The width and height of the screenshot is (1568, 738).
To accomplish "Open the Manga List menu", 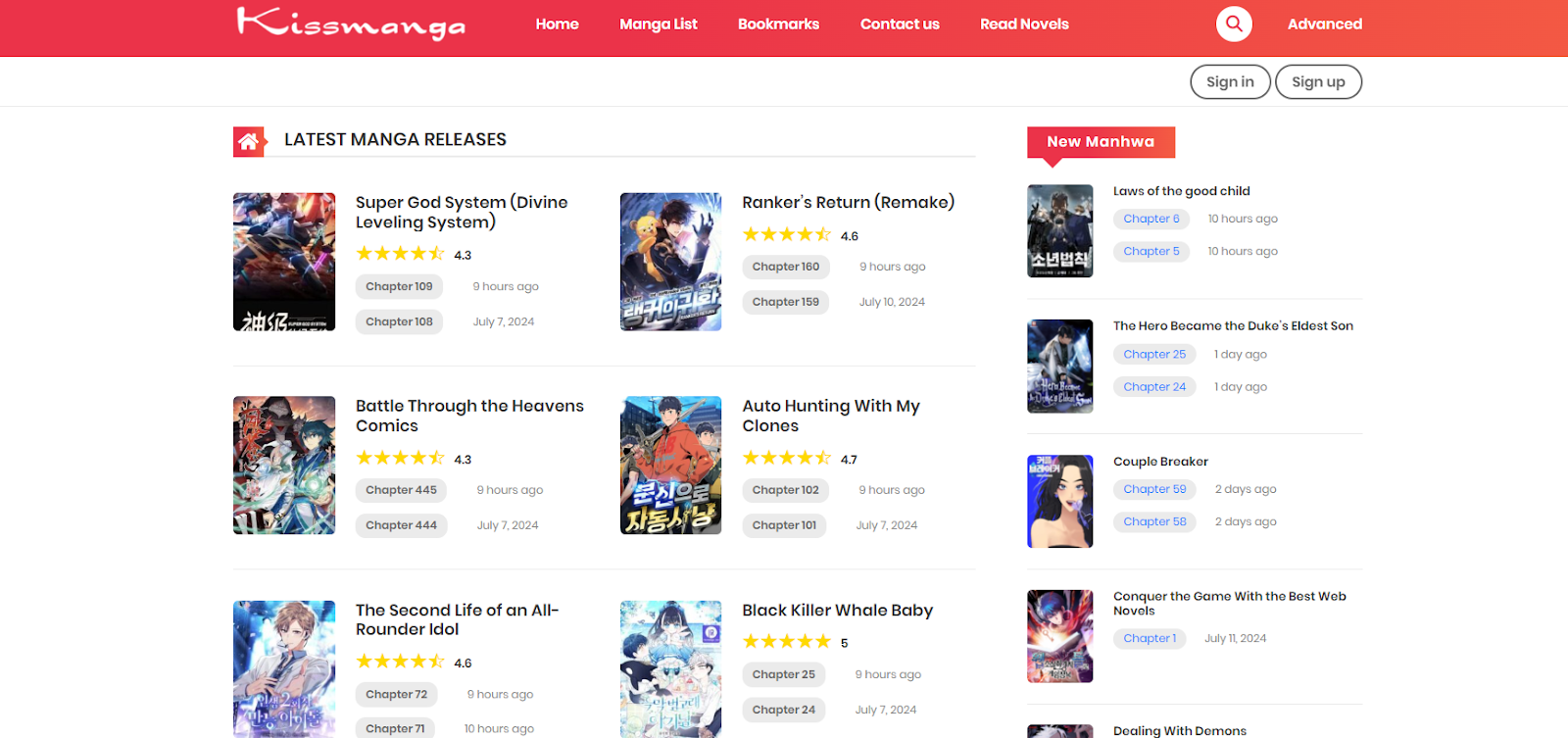I will tap(659, 24).
